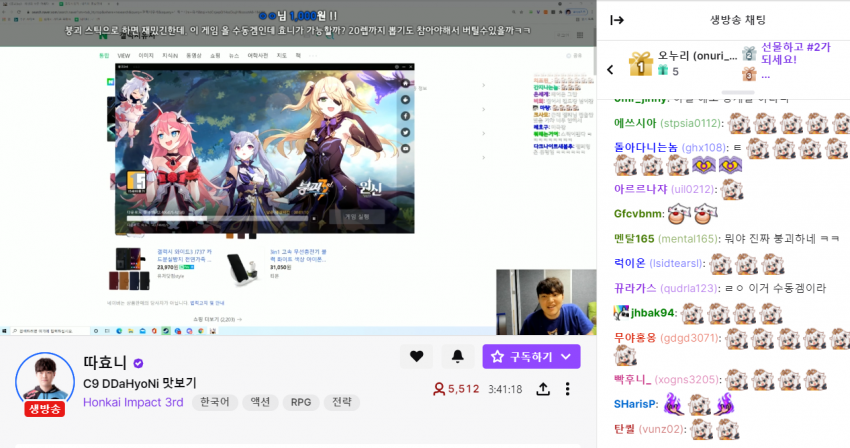Click the verified badge next to 따효니
Image resolution: width=850 pixels, height=448 pixels.
coord(138,363)
